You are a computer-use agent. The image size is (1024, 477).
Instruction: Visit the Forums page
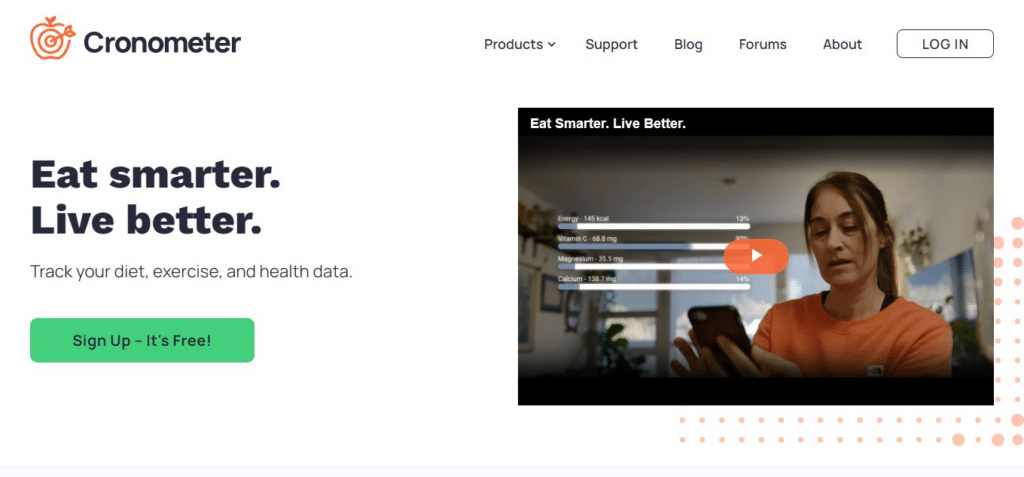pyautogui.click(x=763, y=44)
